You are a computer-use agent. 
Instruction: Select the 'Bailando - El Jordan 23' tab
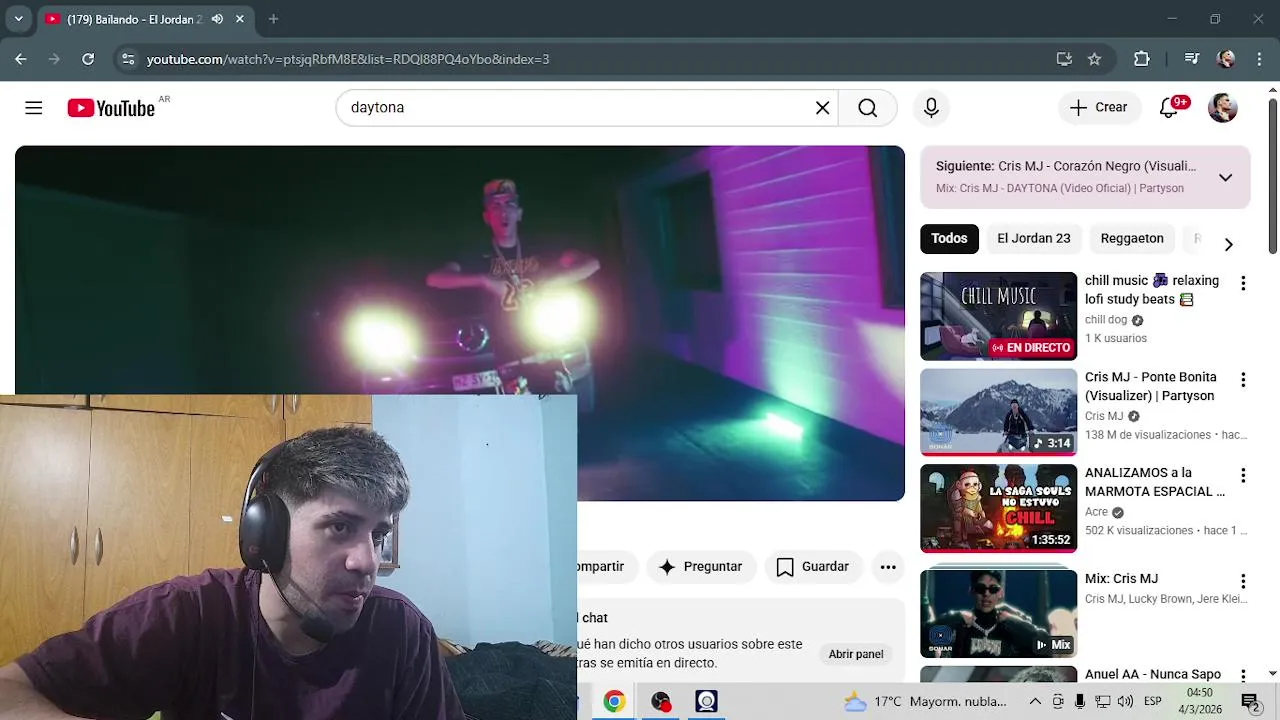[x=134, y=19]
